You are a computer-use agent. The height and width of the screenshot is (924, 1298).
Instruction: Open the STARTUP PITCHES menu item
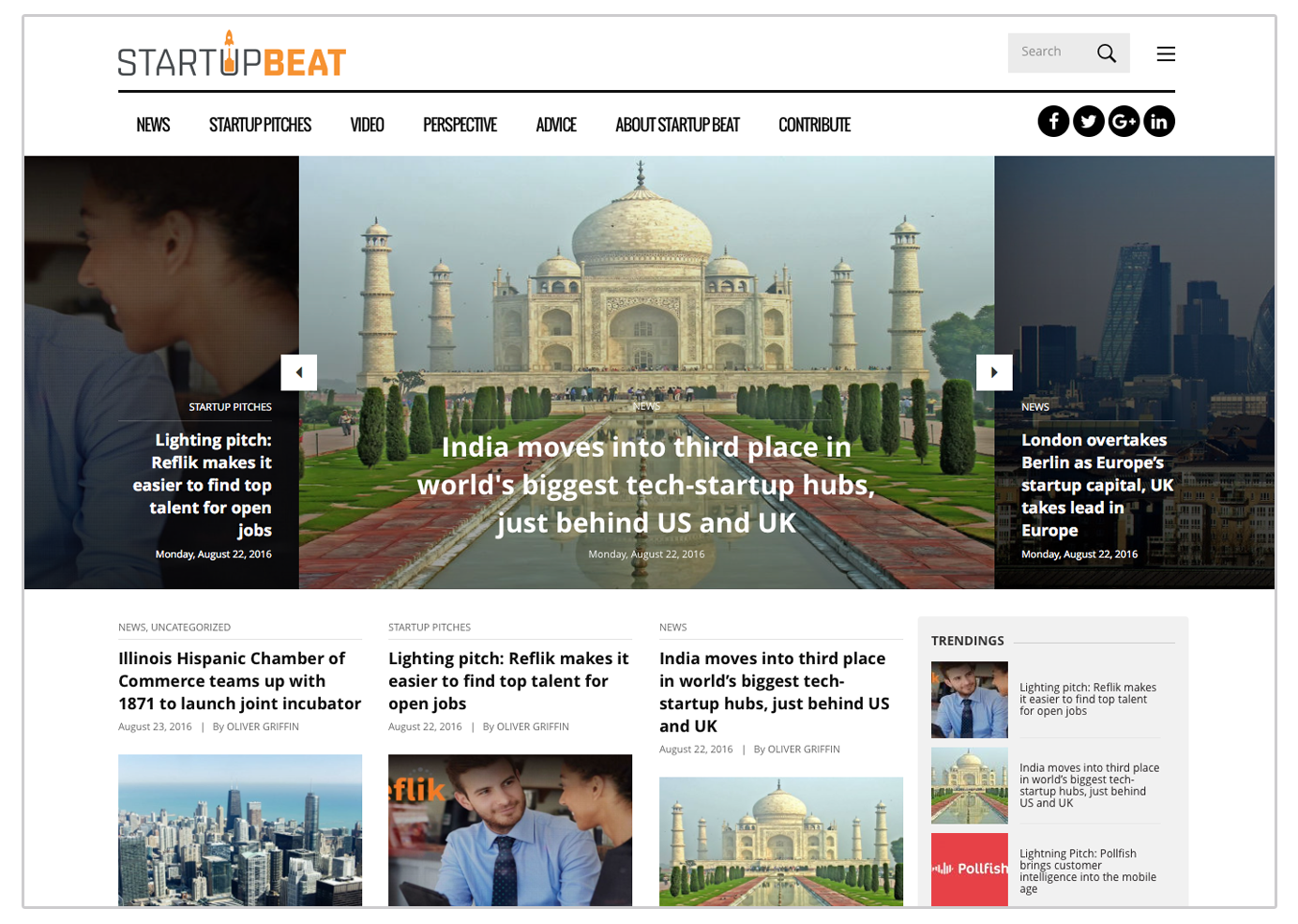click(x=260, y=124)
